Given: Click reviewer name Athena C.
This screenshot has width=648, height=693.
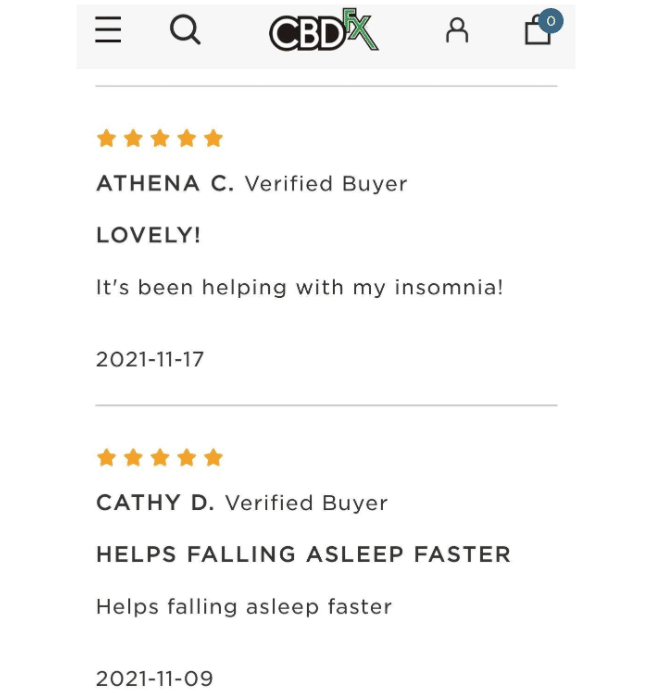Looking at the screenshot, I should (x=165, y=184).
